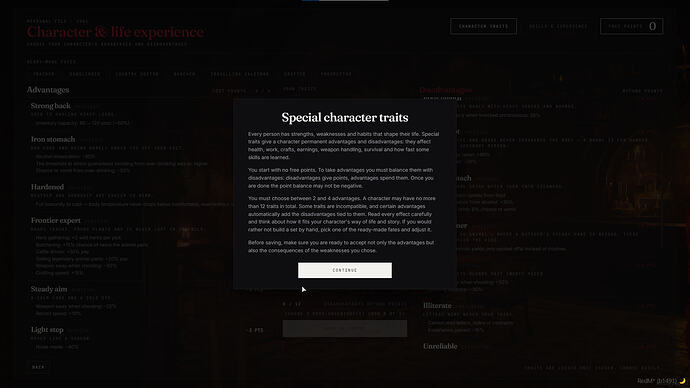The width and height of the screenshot is (690, 388).
Task: Click the paragraph starting "Every person has strengths"
Action: click(344, 146)
